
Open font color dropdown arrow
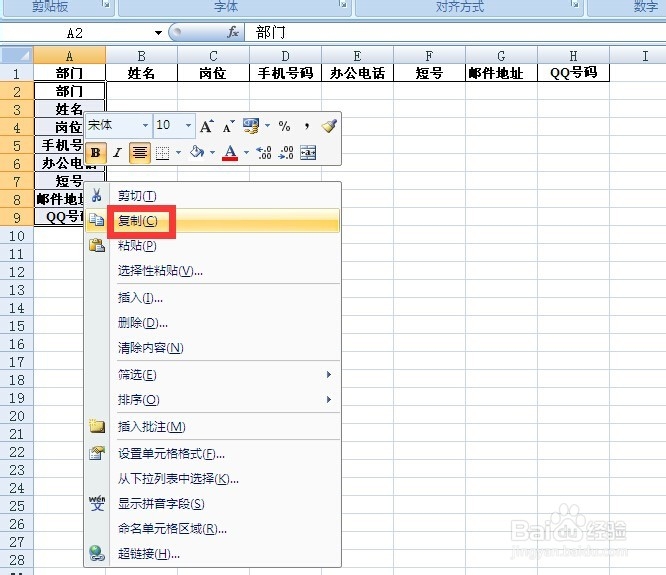pyautogui.click(x=246, y=152)
